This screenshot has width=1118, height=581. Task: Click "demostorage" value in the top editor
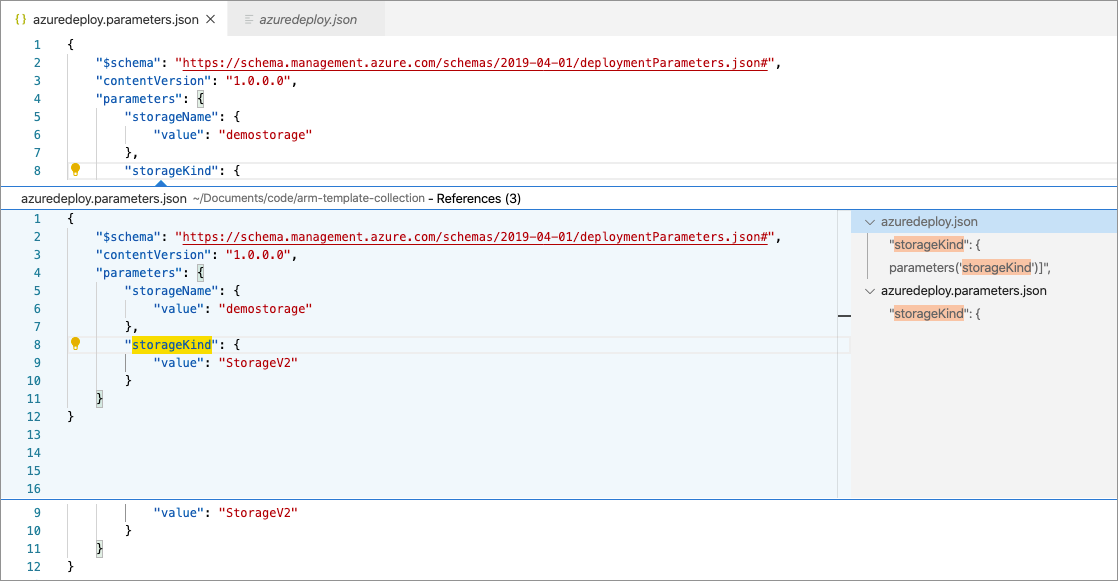click(x=265, y=135)
